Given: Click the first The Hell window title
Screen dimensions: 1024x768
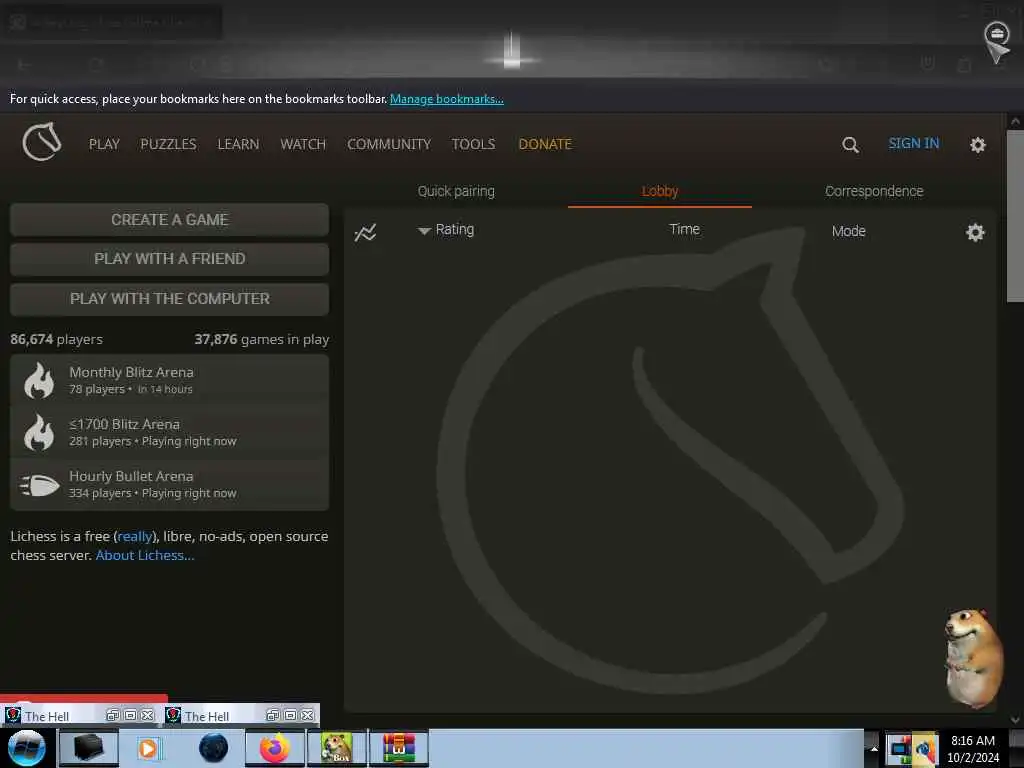Looking at the screenshot, I should tap(47, 716).
